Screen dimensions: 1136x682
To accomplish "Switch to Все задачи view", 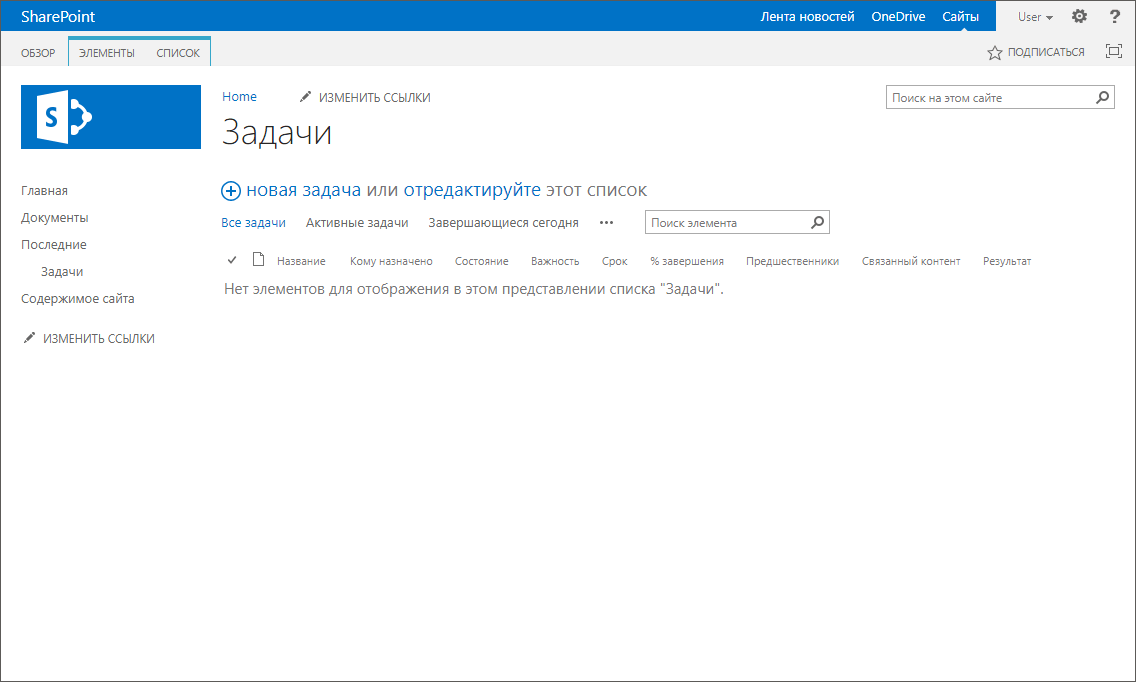I will coord(253,223).
